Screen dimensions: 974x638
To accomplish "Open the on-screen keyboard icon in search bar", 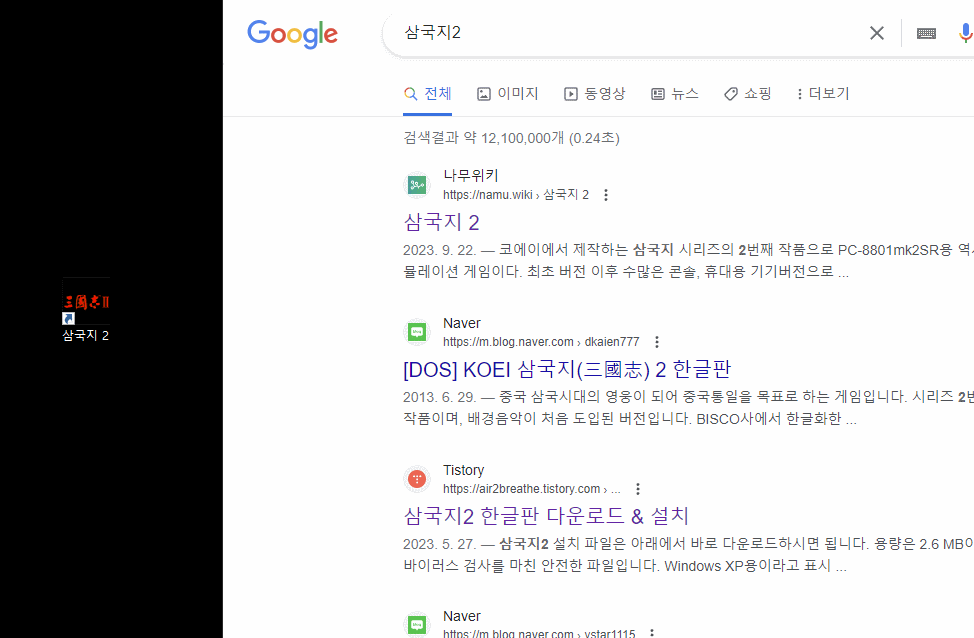I will (x=926, y=32).
